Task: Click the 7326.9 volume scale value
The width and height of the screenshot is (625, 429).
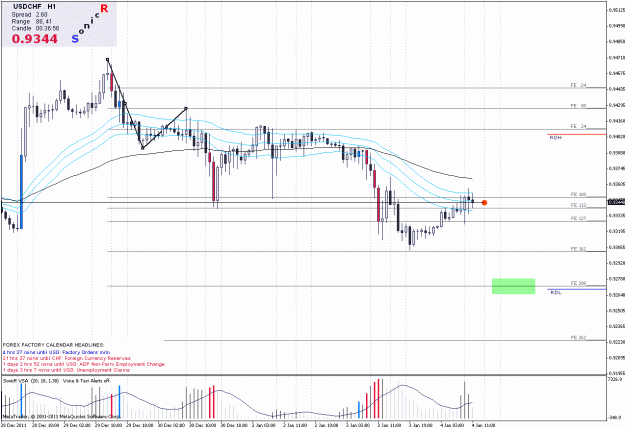Action: click(615, 378)
